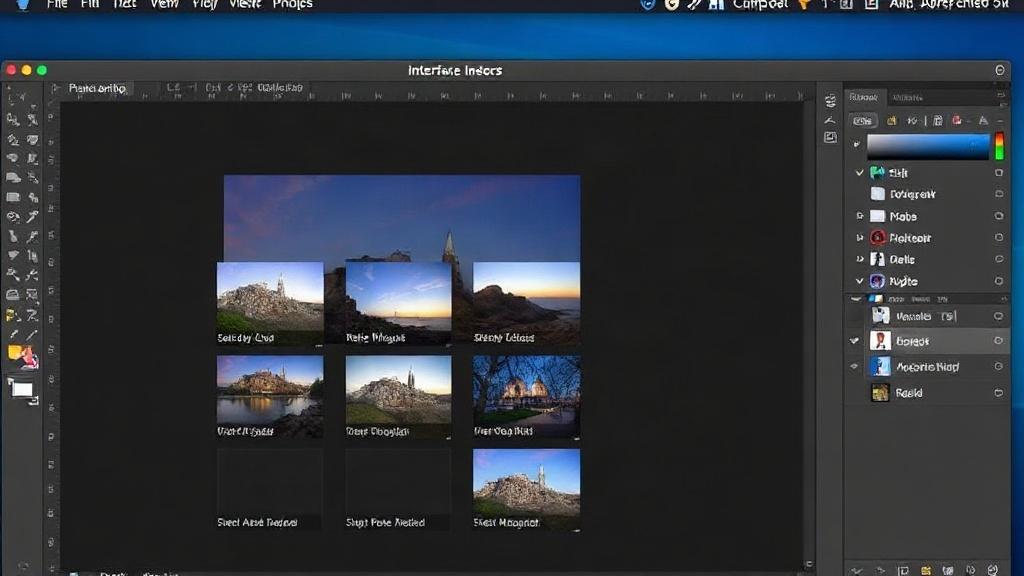Toggle the circle at the Oelis row's right
This screenshot has width=1024, height=576.
click(999, 259)
